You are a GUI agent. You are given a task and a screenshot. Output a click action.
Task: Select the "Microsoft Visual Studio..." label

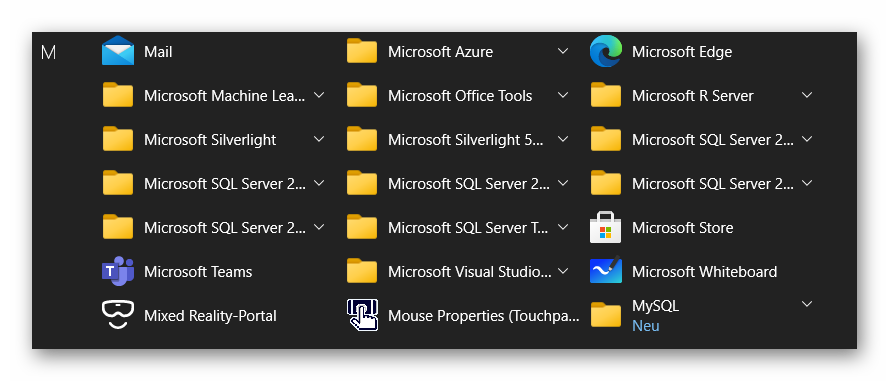pos(469,272)
